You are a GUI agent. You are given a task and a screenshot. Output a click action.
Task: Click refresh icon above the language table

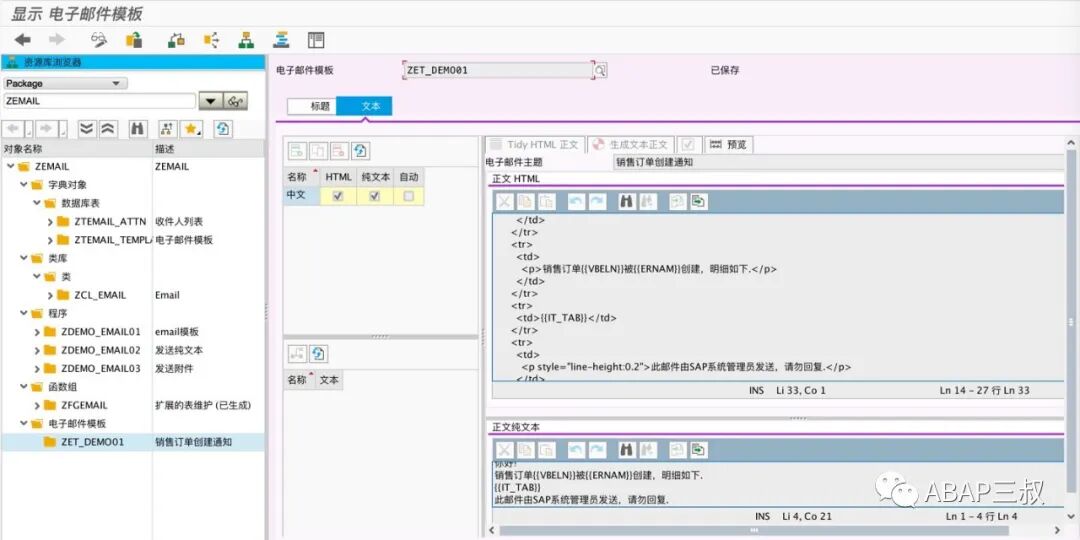pyautogui.click(x=361, y=151)
